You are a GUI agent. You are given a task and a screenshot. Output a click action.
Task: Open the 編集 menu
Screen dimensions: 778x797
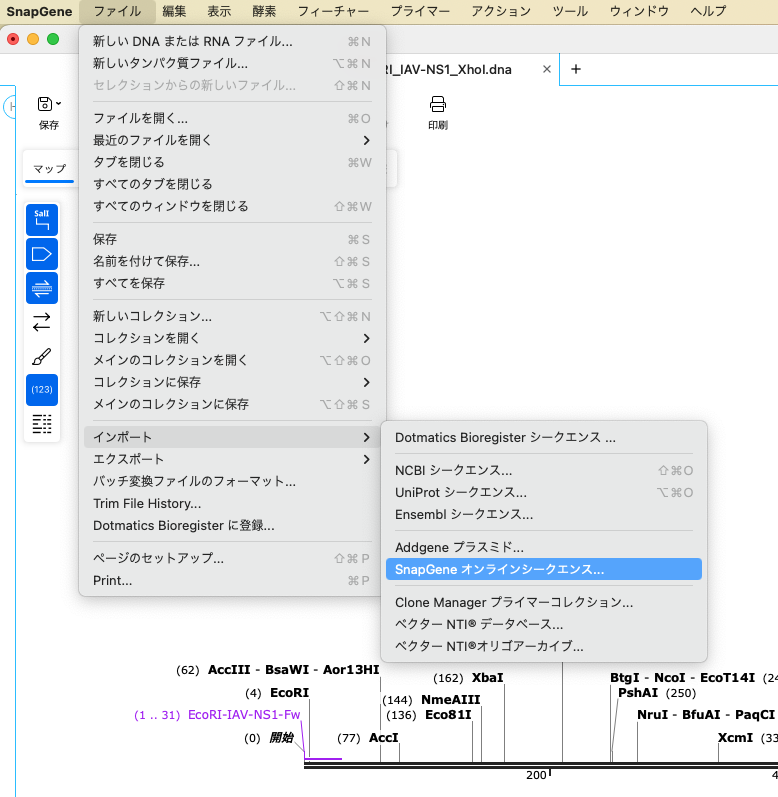coord(174,11)
